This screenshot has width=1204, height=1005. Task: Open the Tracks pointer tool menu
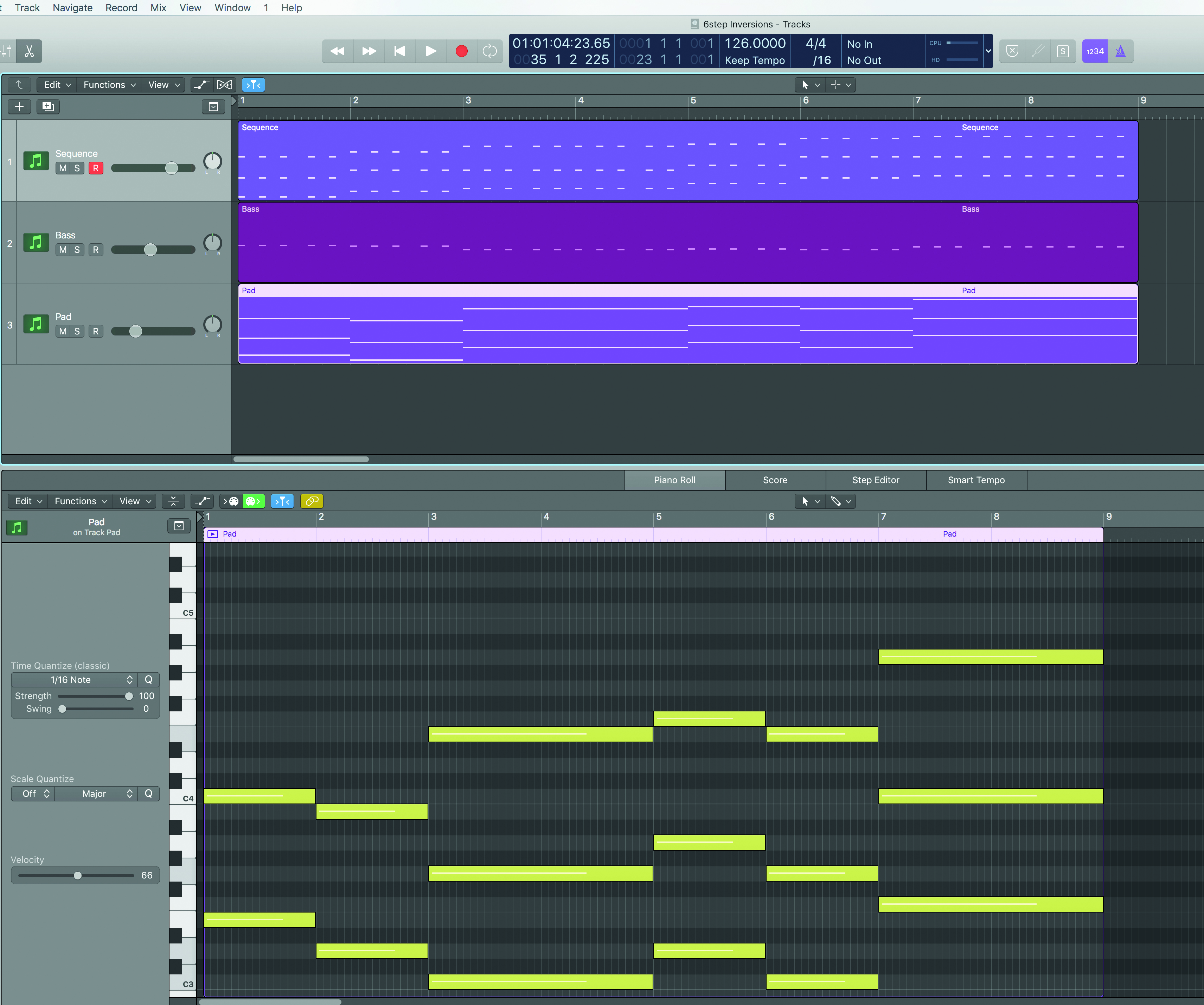[x=810, y=85]
